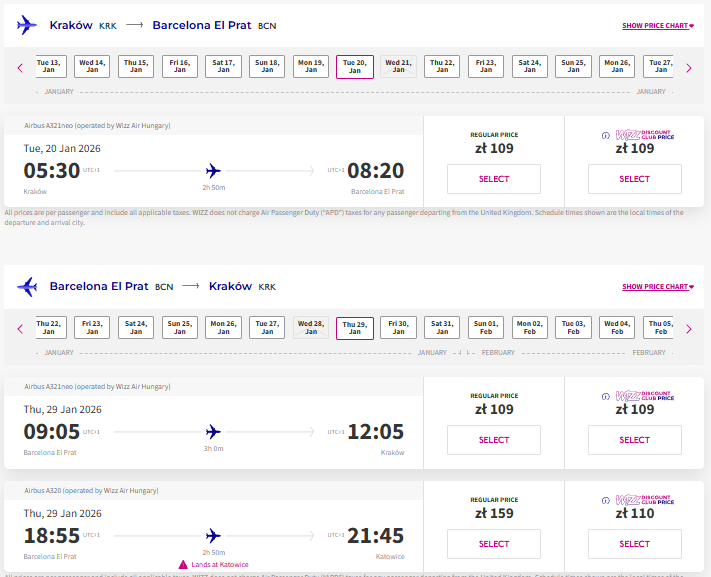The height and width of the screenshot is (577, 711).
Task: Select return date Sun 01, Feb
Action: [486, 327]
